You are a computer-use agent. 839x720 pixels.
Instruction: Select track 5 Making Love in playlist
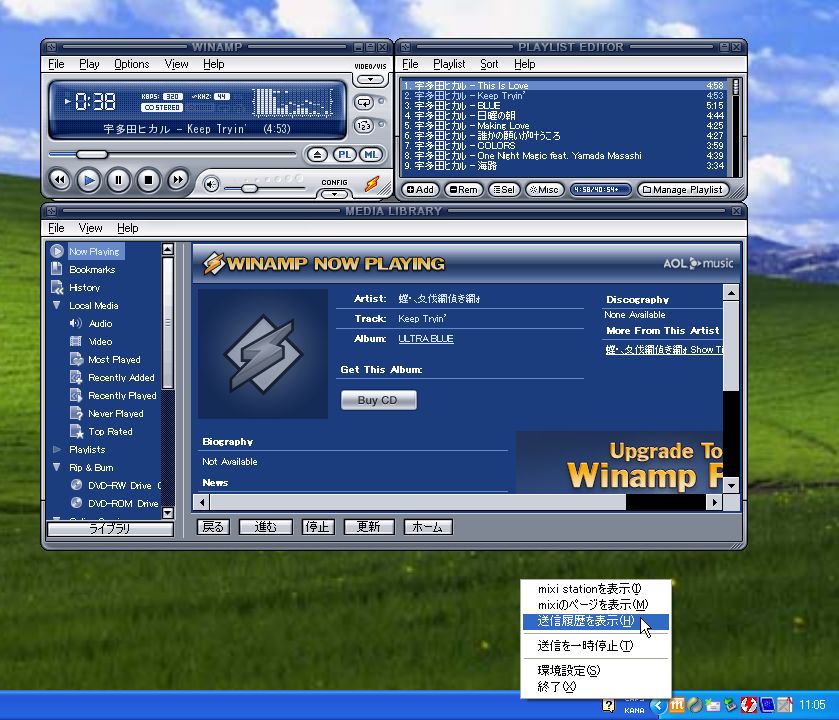point(563,126)
